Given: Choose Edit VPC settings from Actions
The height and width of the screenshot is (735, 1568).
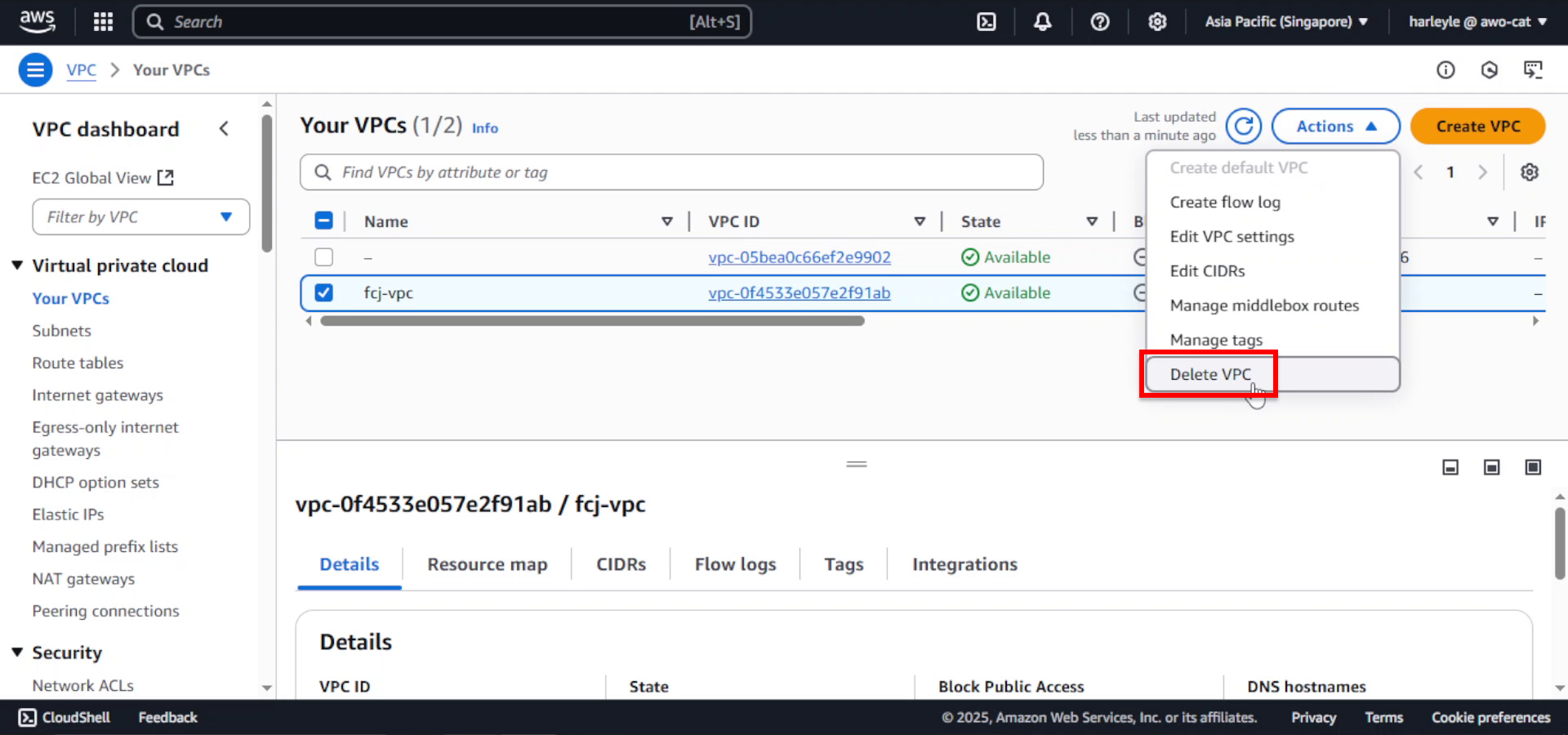Looking at the screenshot, I should point(1272,237).
